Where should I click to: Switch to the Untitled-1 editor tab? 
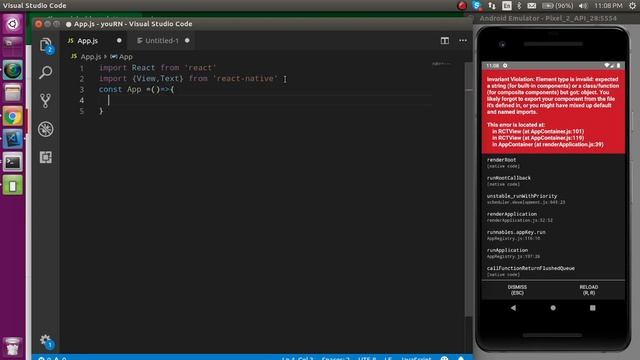[x=162, y=41]
